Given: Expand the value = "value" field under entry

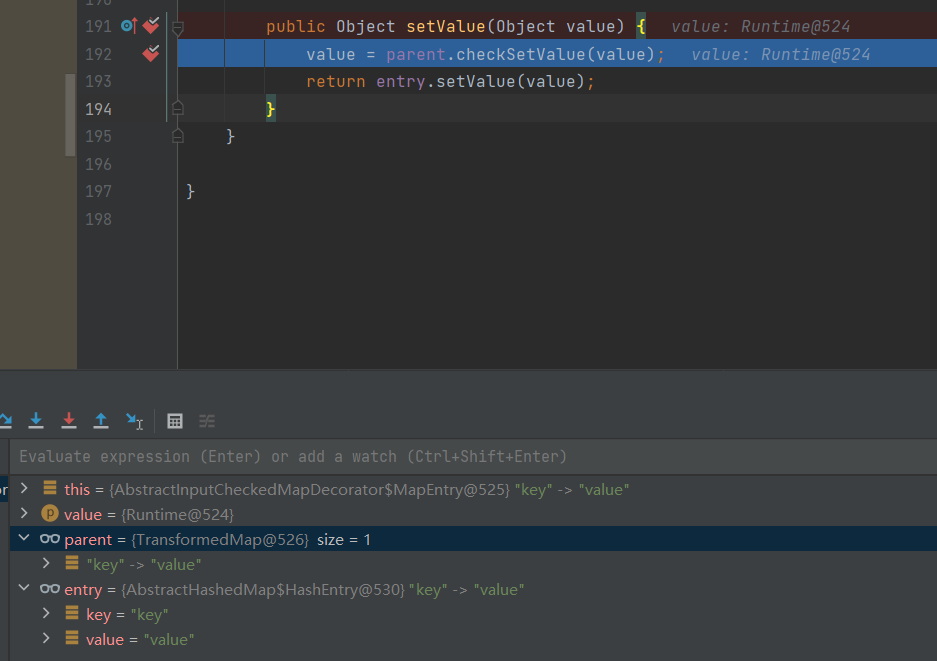Looking at the screenshot, I should pos(46,638).
